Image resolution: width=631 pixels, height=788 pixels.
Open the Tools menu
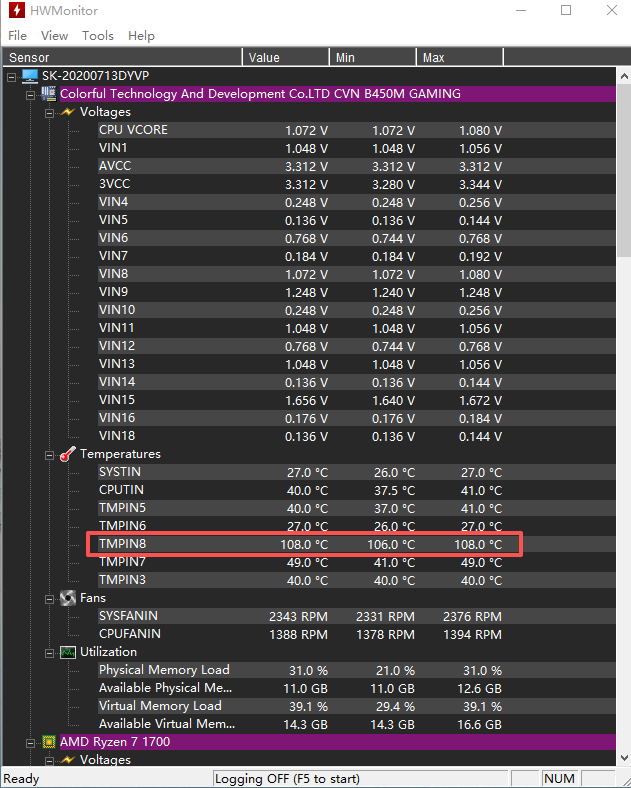(x=98, y=36)
